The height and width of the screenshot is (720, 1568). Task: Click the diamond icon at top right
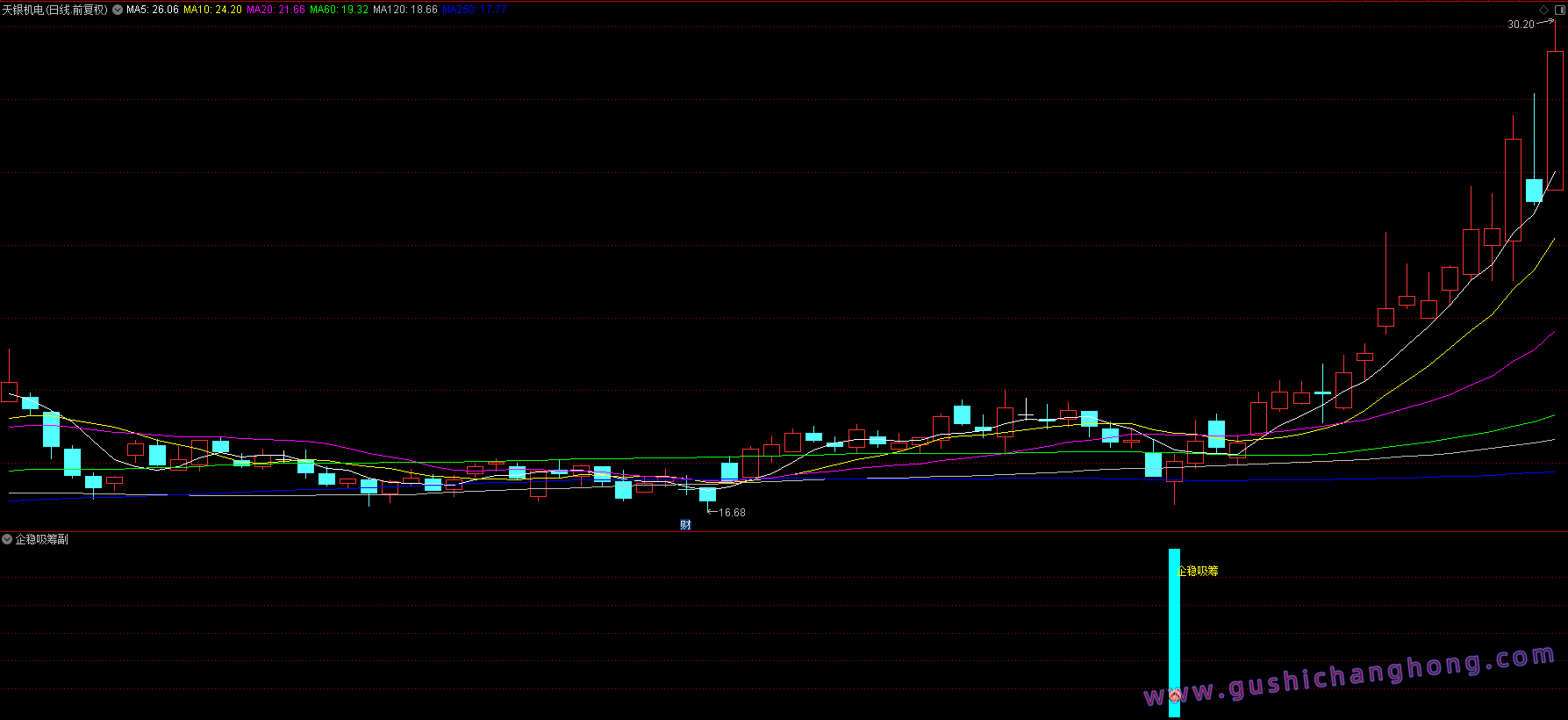pyautogui.click(x=1544, y=10)
